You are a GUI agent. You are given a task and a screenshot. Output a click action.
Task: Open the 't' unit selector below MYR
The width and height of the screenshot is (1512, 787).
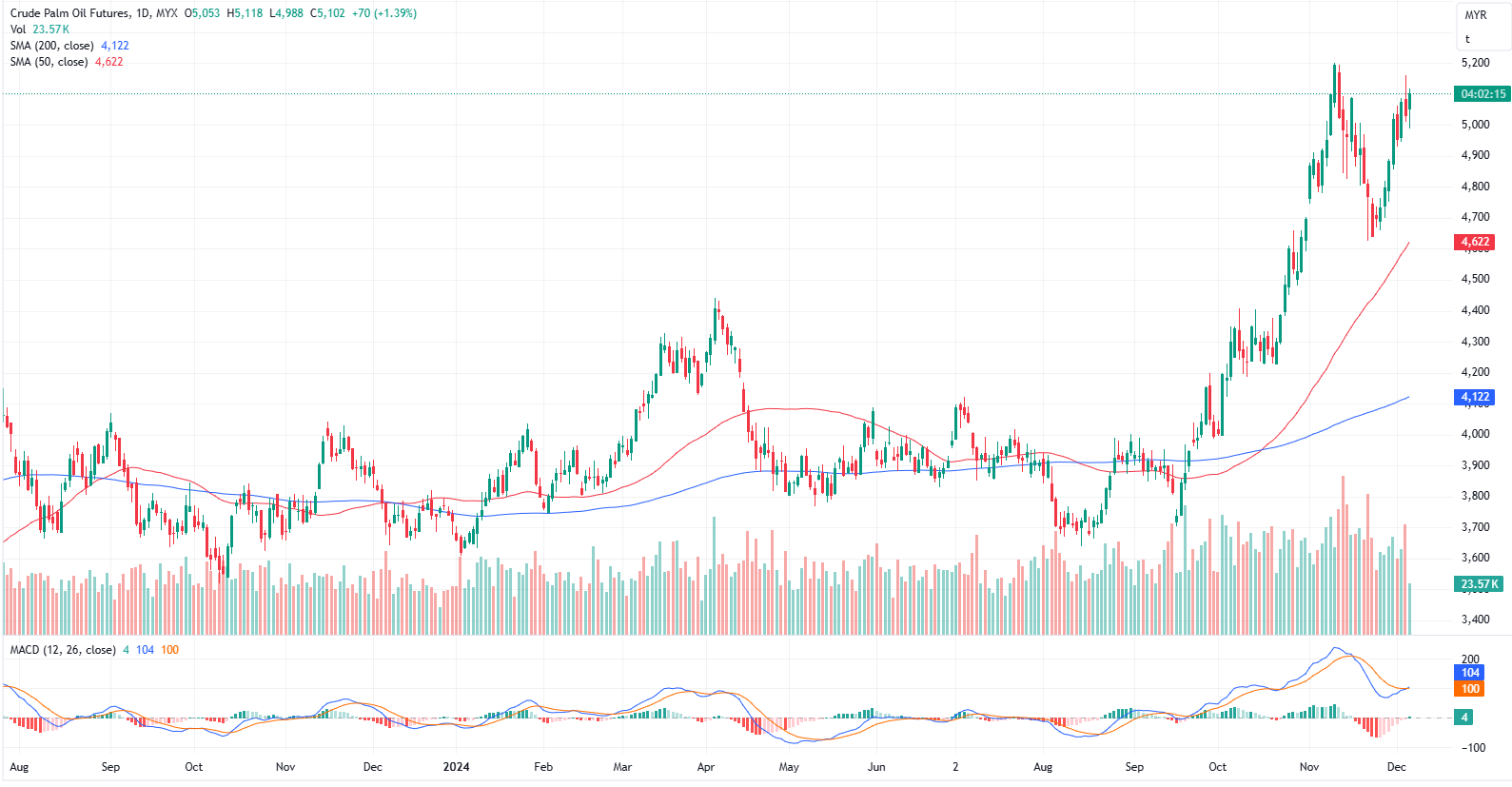[x=1467, y=39]
